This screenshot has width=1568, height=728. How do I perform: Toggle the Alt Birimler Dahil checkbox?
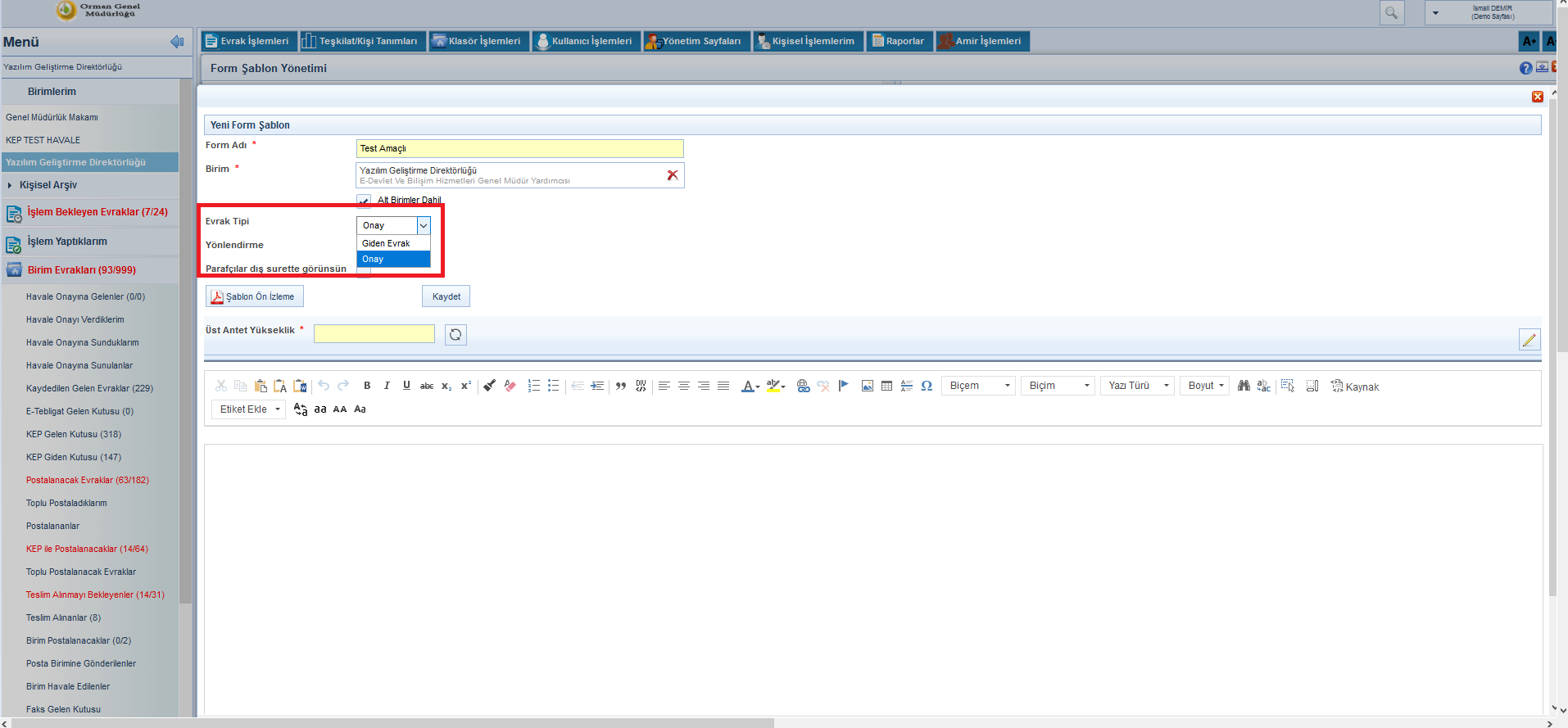(364, 201)
